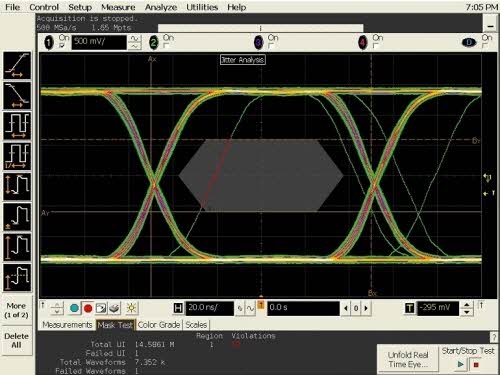This screenshot has width=500, height=375.
Task: Enable channel 2 On checkbox
Action: tap(166, 46)
